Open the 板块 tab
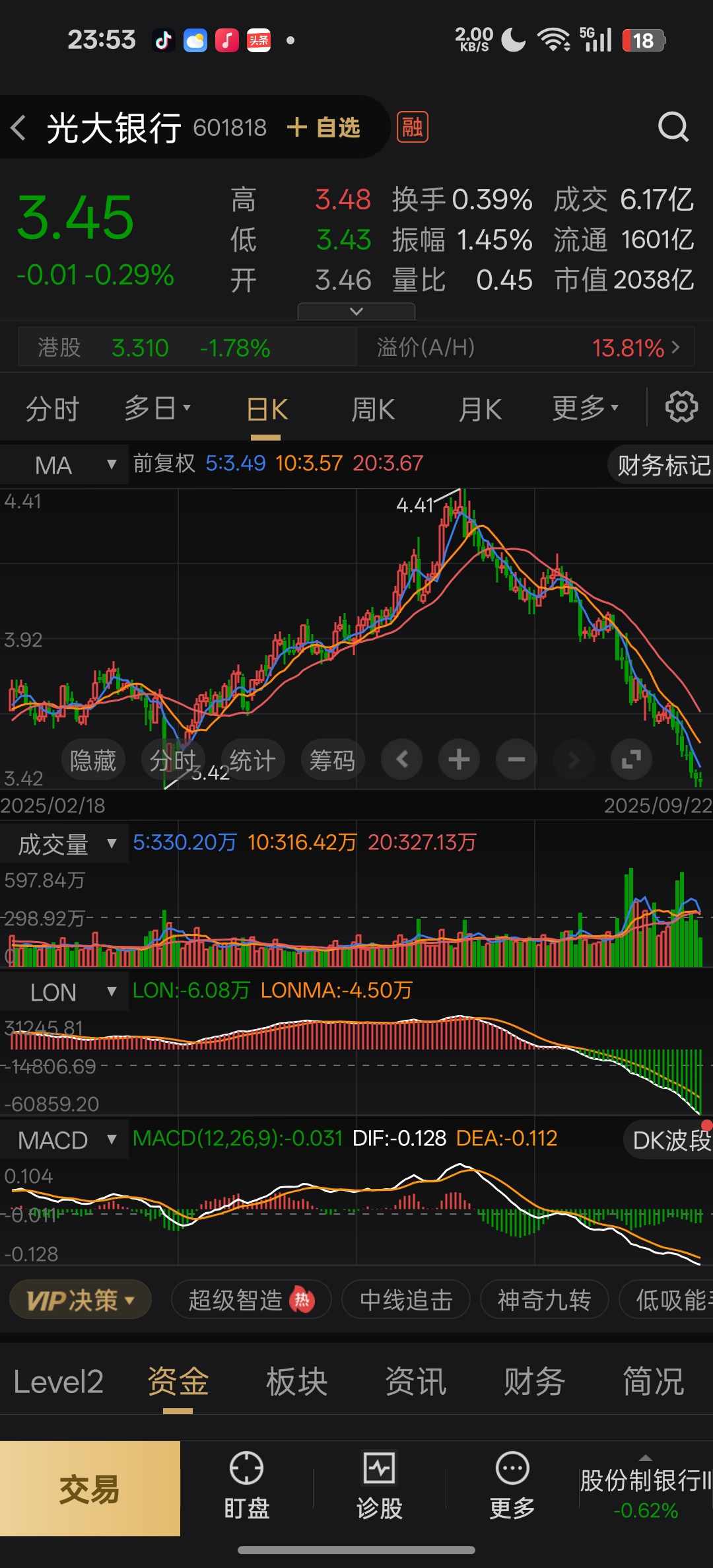713x1568 pixels. tap(297, 1382)
